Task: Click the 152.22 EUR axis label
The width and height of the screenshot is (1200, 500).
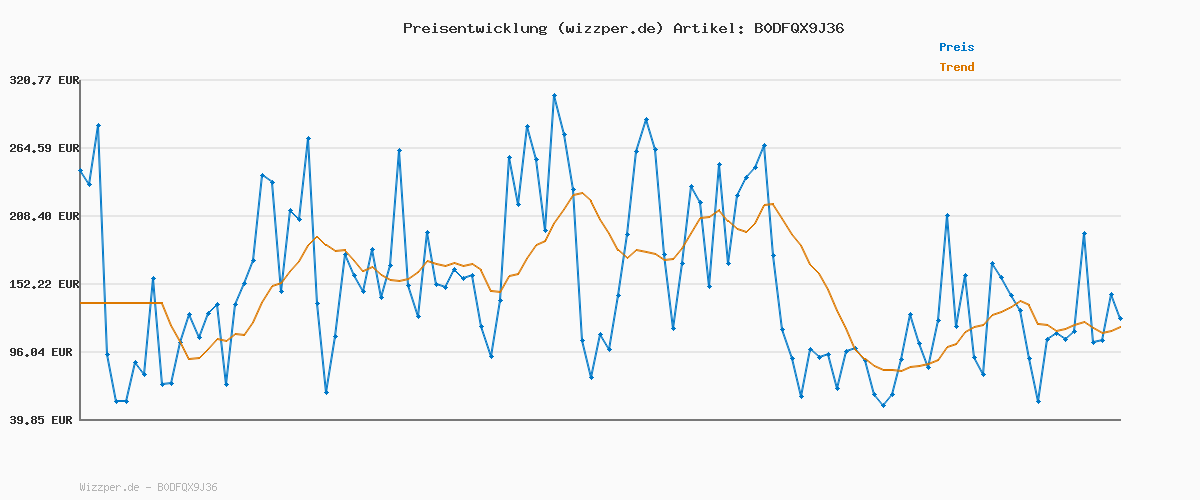Action: [44, 284]
